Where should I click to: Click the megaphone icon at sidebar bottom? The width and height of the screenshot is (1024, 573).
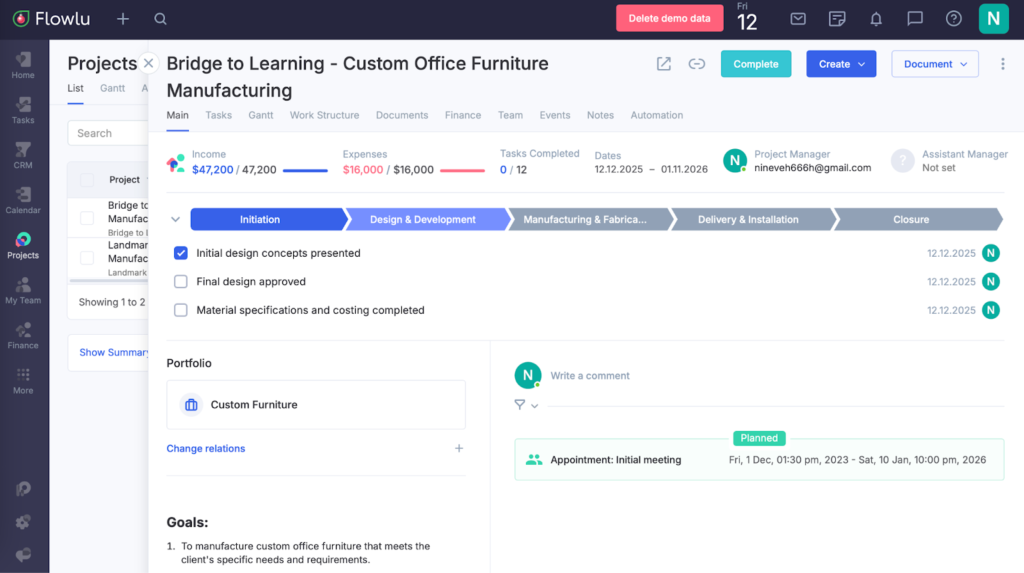pos(23,554)
